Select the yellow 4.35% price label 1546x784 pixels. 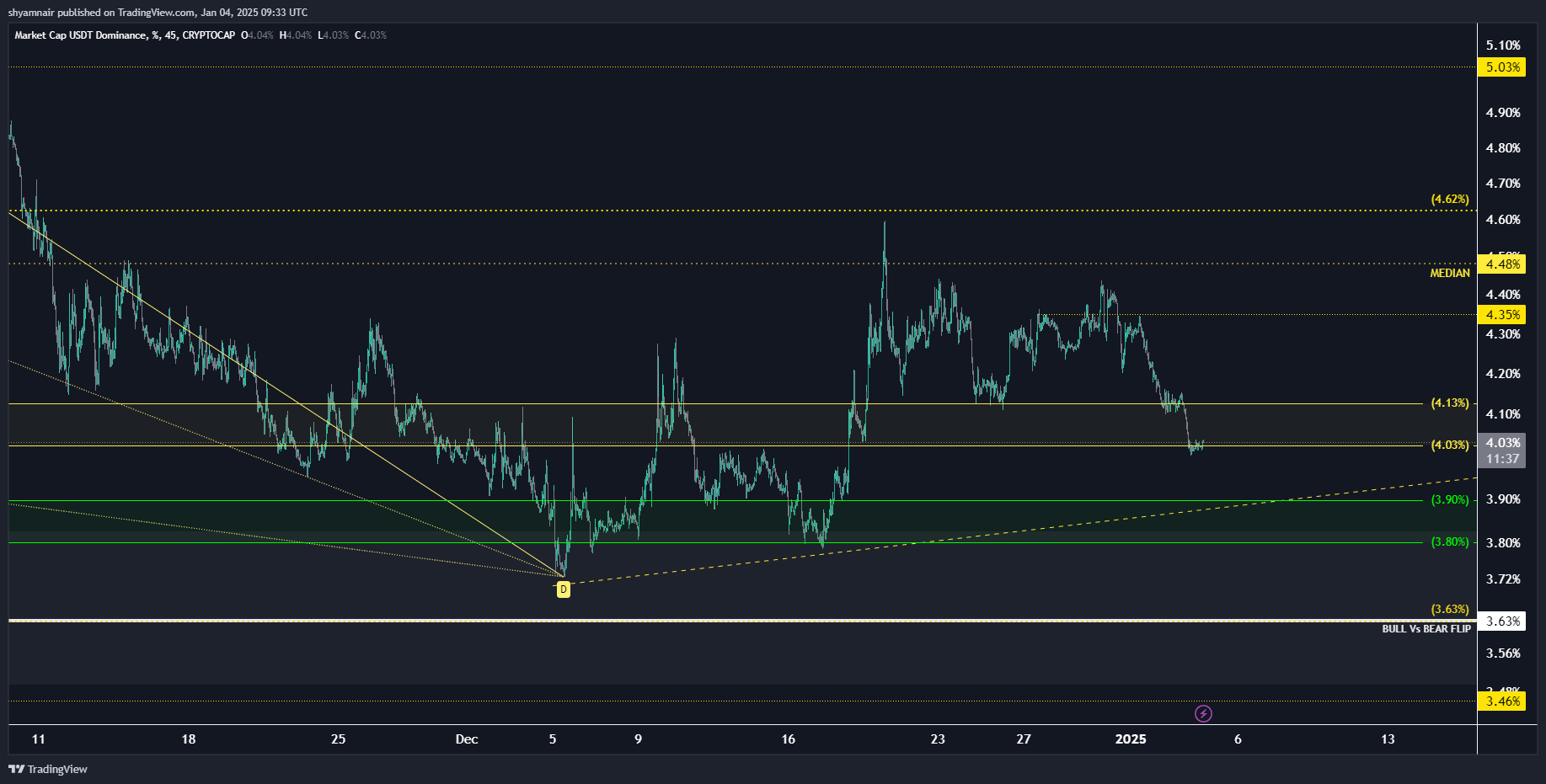[1501, 315]
